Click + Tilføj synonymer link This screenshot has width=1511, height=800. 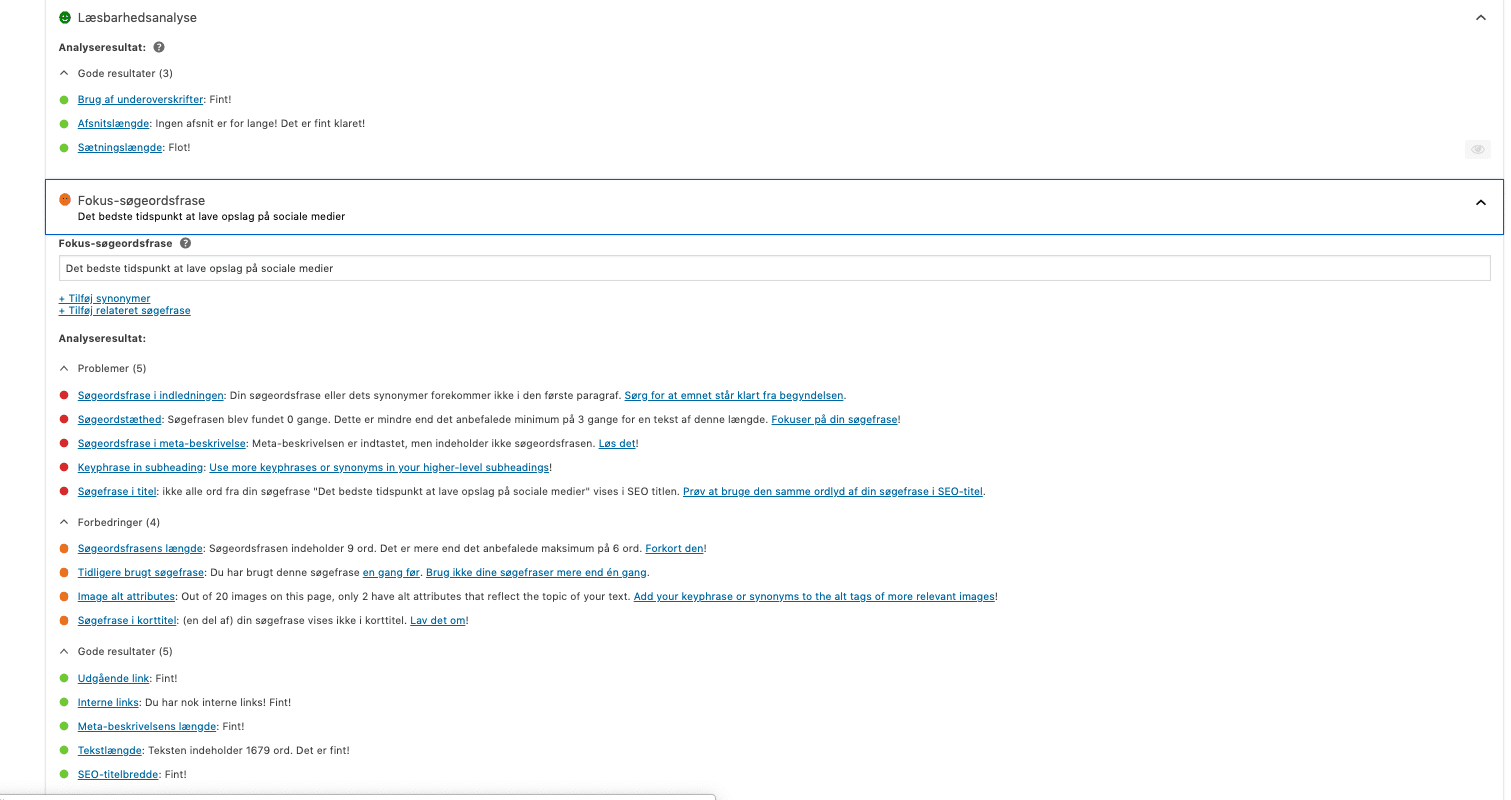[105, 298]
